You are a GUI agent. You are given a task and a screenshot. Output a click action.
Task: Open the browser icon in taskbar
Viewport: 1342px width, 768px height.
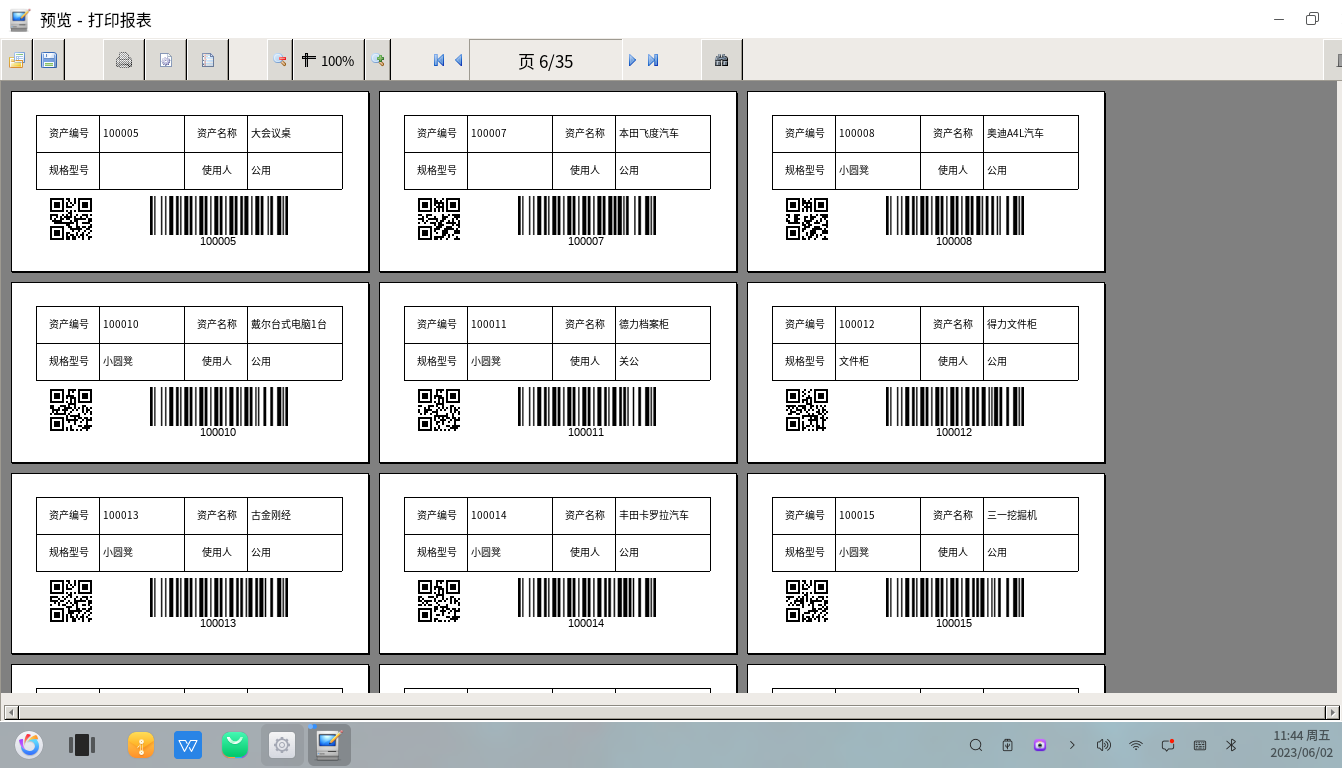(x=29, y=745)
